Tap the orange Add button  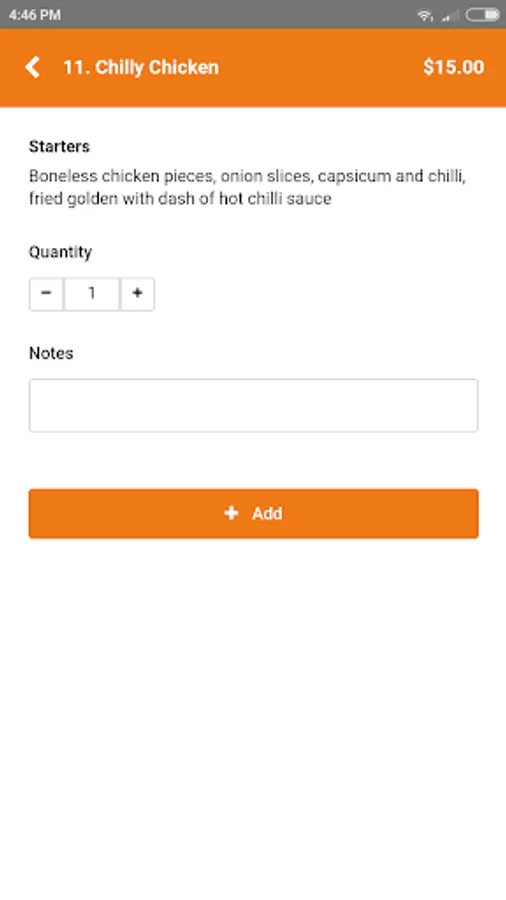point(254,514)
